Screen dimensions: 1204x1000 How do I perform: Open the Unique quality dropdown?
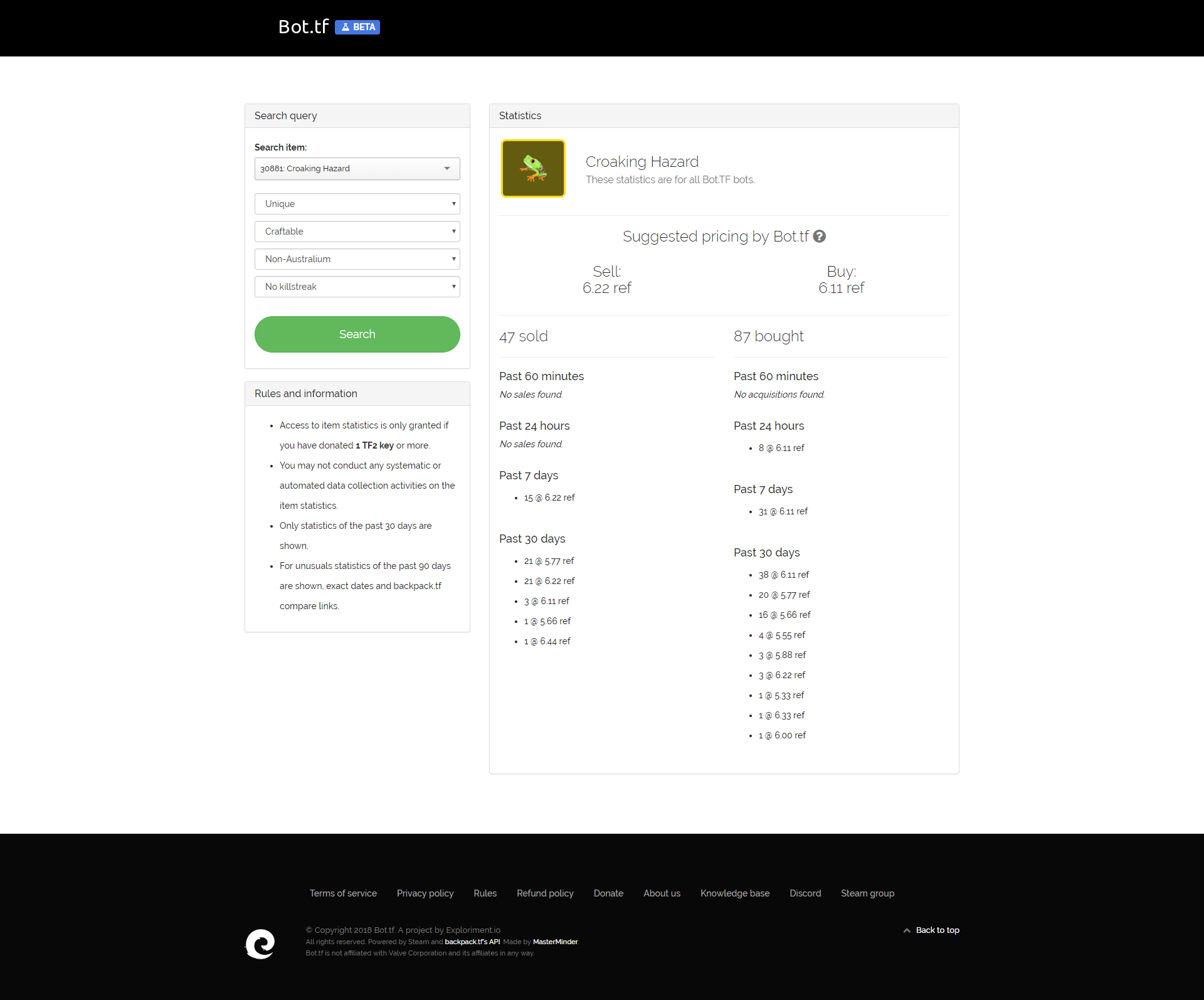point(357,204)
